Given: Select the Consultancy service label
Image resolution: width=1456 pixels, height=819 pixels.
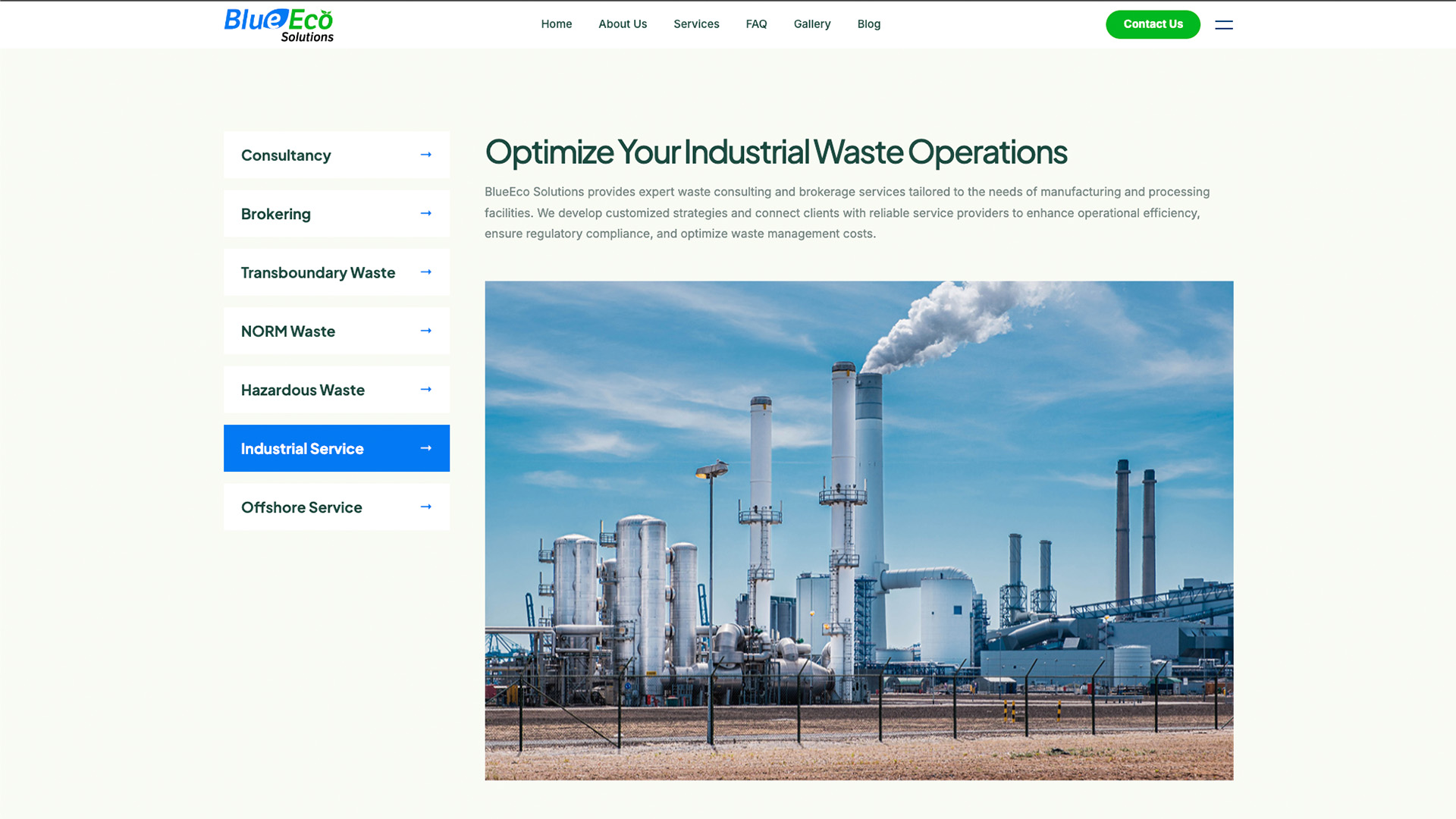Looking at the screenshot, I should coord(286,155).
